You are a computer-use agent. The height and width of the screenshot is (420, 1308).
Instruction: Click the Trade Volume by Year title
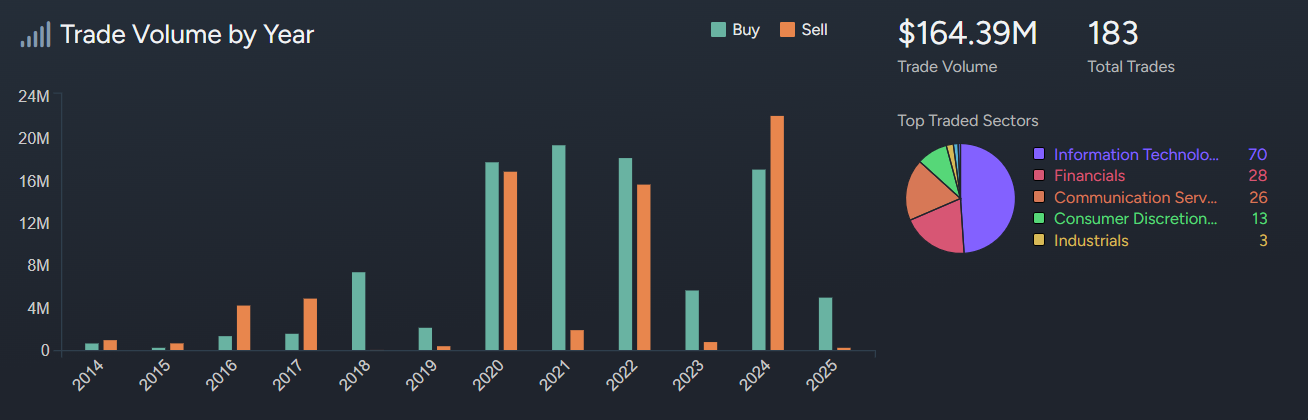(x=187, y=35)
